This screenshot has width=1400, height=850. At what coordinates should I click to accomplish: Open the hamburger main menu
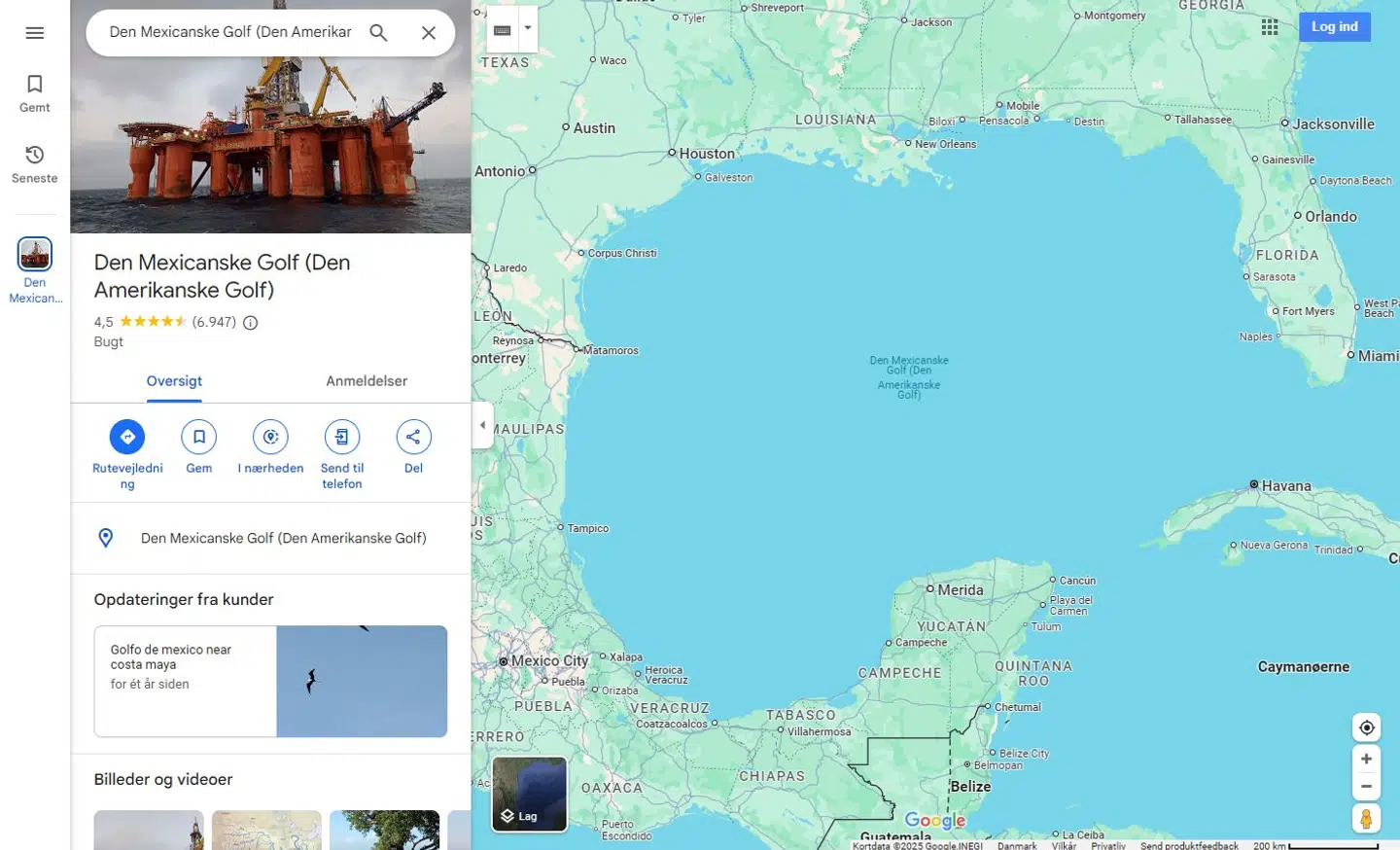(35, 33)
